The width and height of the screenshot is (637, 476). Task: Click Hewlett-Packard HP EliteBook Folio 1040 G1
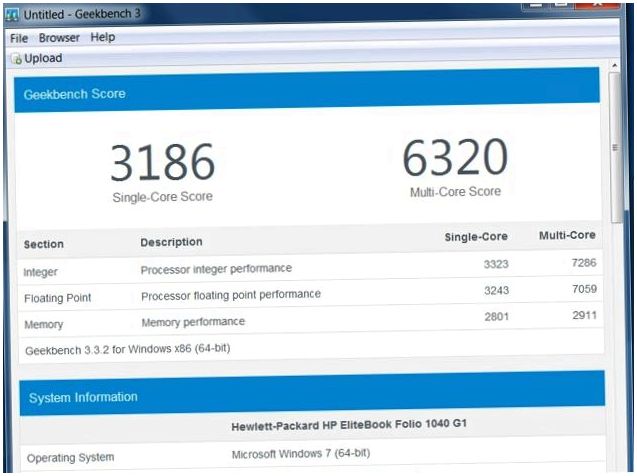click(349, 425)
